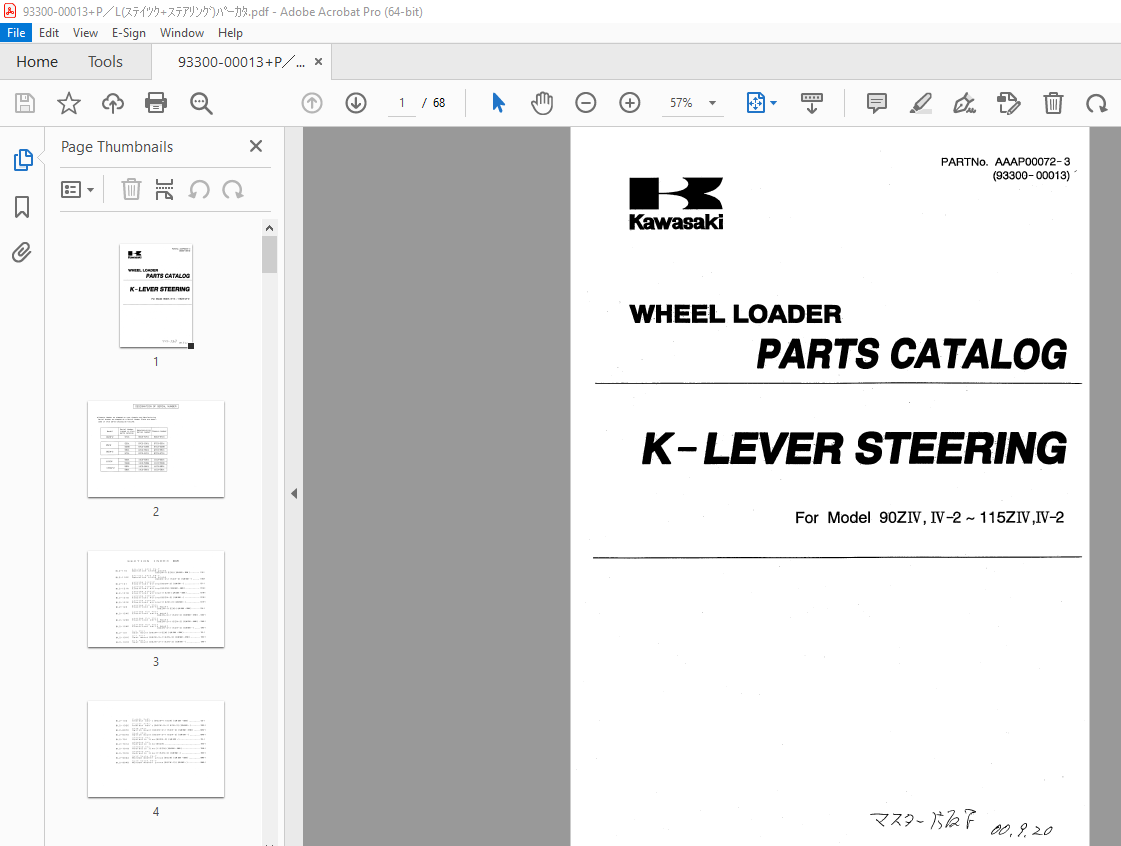Select the 93300-00013+P document tab
The image size is (1121, 846).
[x=241, y=62]
